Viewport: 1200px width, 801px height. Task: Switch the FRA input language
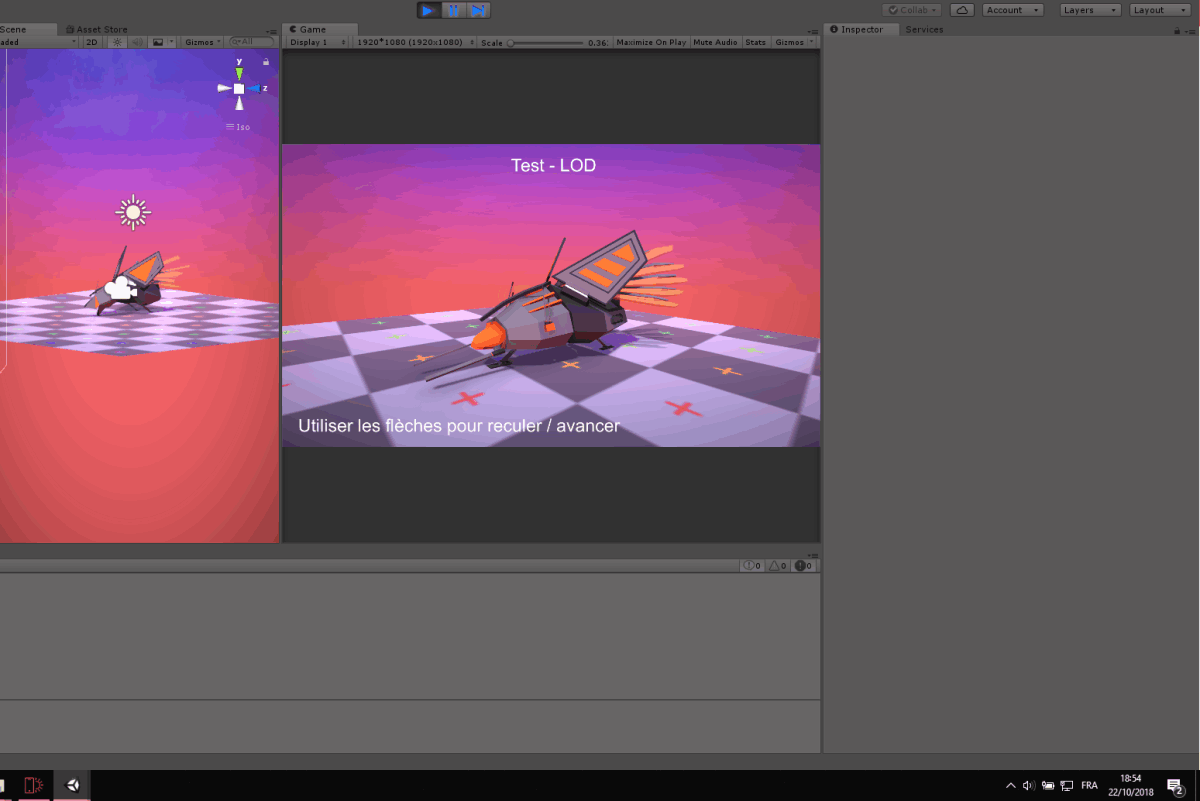point(1090,786)
